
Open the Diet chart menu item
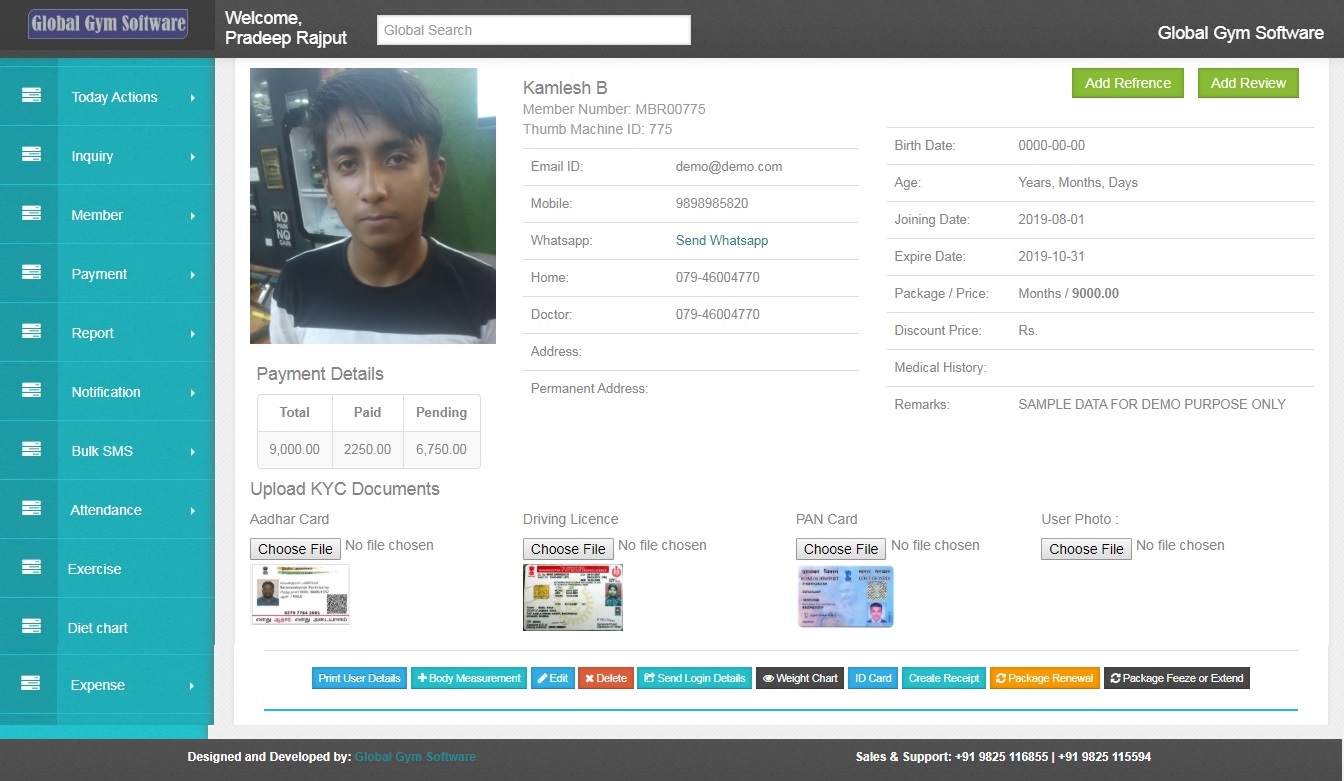(x=97, y=627)
